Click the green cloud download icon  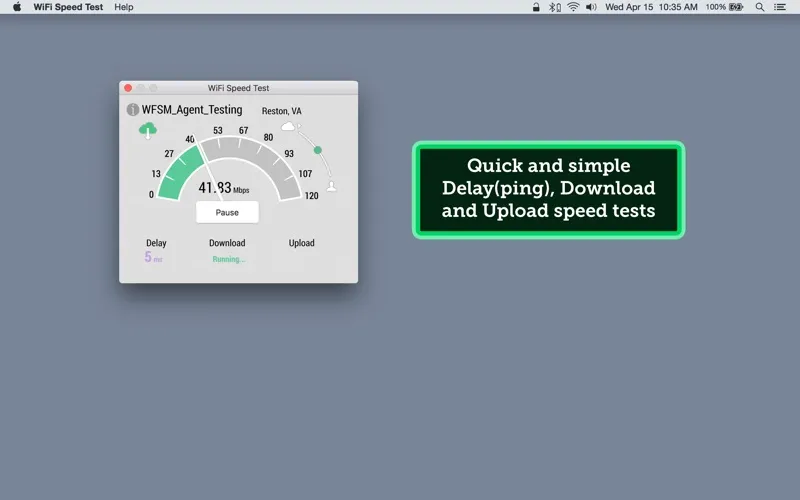[x=148, y=130]
